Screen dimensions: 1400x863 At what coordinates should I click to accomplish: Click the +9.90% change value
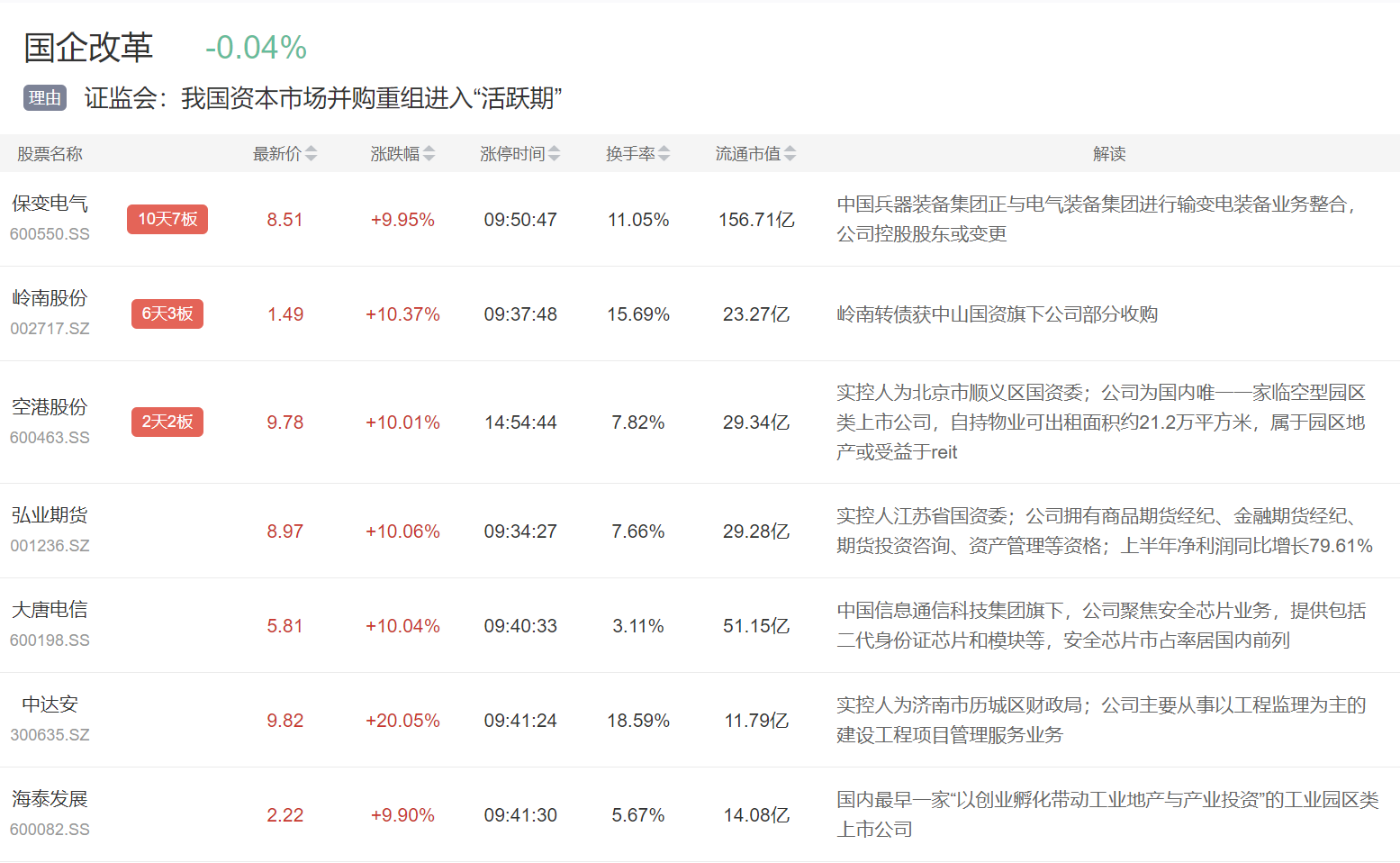click(x=402, y=815)
